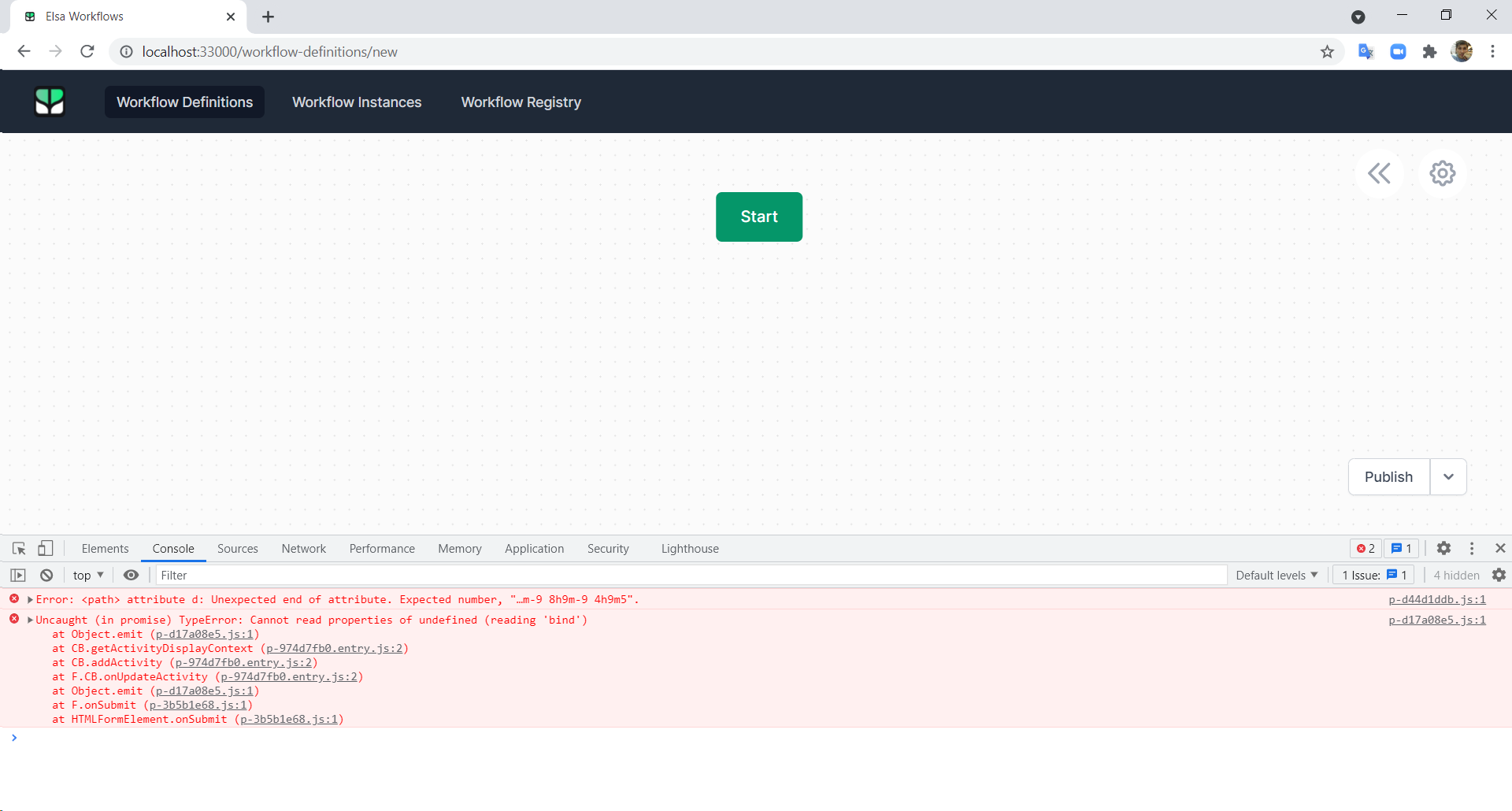This screenshot has width=1512, height=811.
Task: Toggle the 2 errors filter badge
Action: (x=1366, y=548)
